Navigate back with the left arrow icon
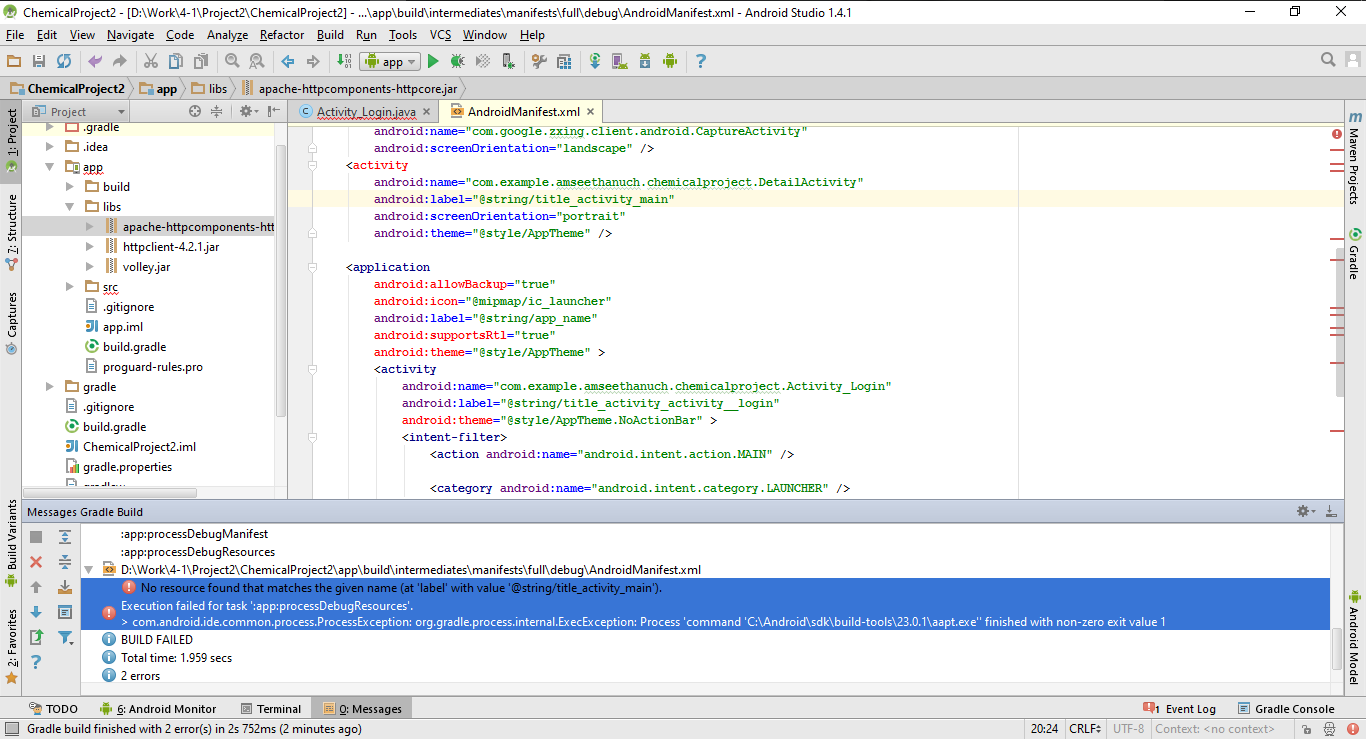 [288, 61]
